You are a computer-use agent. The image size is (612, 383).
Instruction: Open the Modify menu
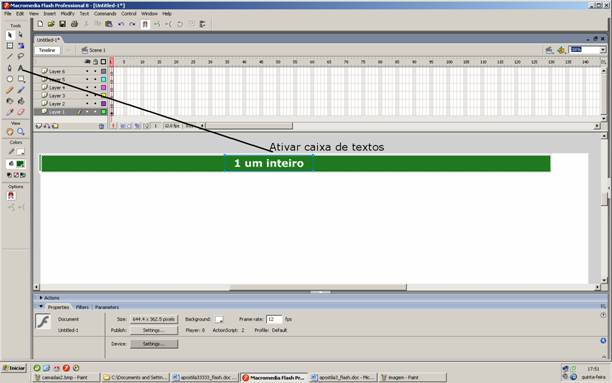click(x=67, y=14)
